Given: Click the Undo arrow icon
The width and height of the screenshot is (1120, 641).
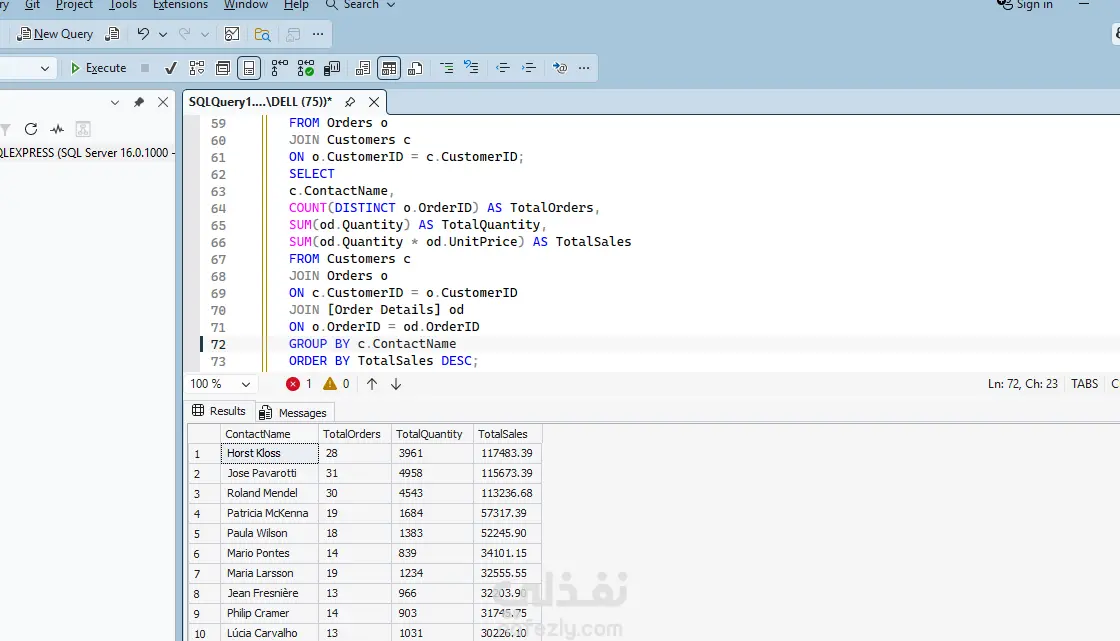Looking at the screenshot, I should tap(143, 34).
